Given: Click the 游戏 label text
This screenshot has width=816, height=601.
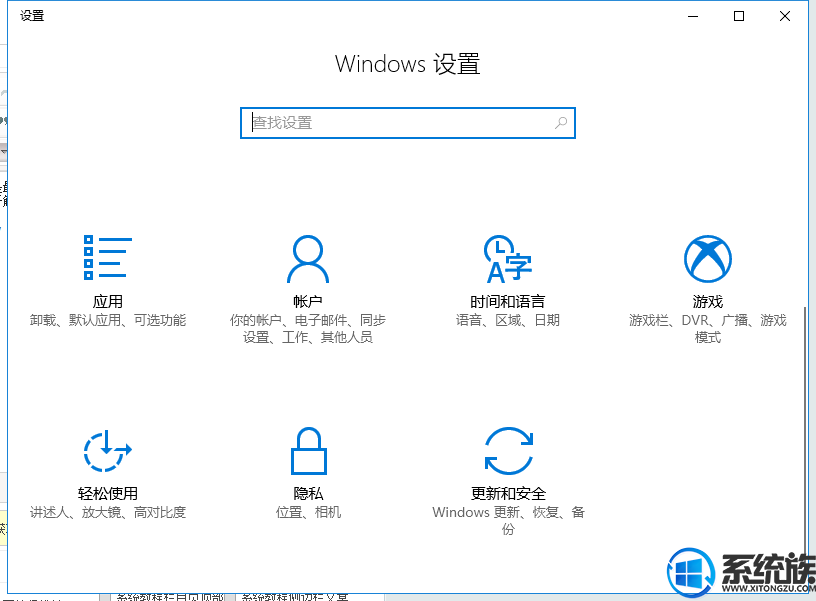Looking at the screenshot, I should pyautogui.click(x=708, y=301).
